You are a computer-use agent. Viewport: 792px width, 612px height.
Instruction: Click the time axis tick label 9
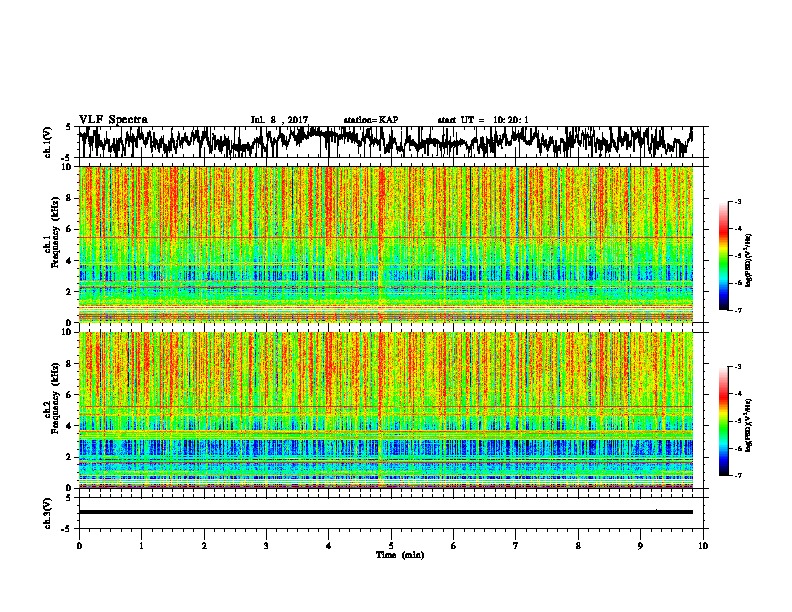coord(640,546)
